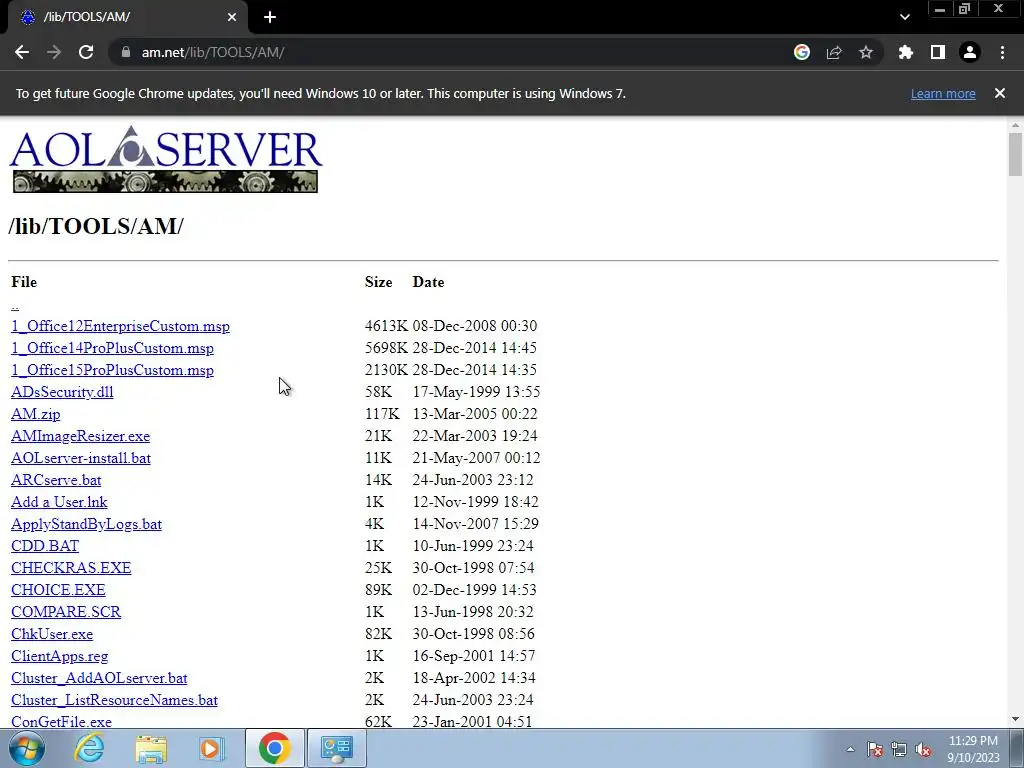Open Chrome three-dot menu
Viewport: 1024px width, 768px height.
(1002, 52)
